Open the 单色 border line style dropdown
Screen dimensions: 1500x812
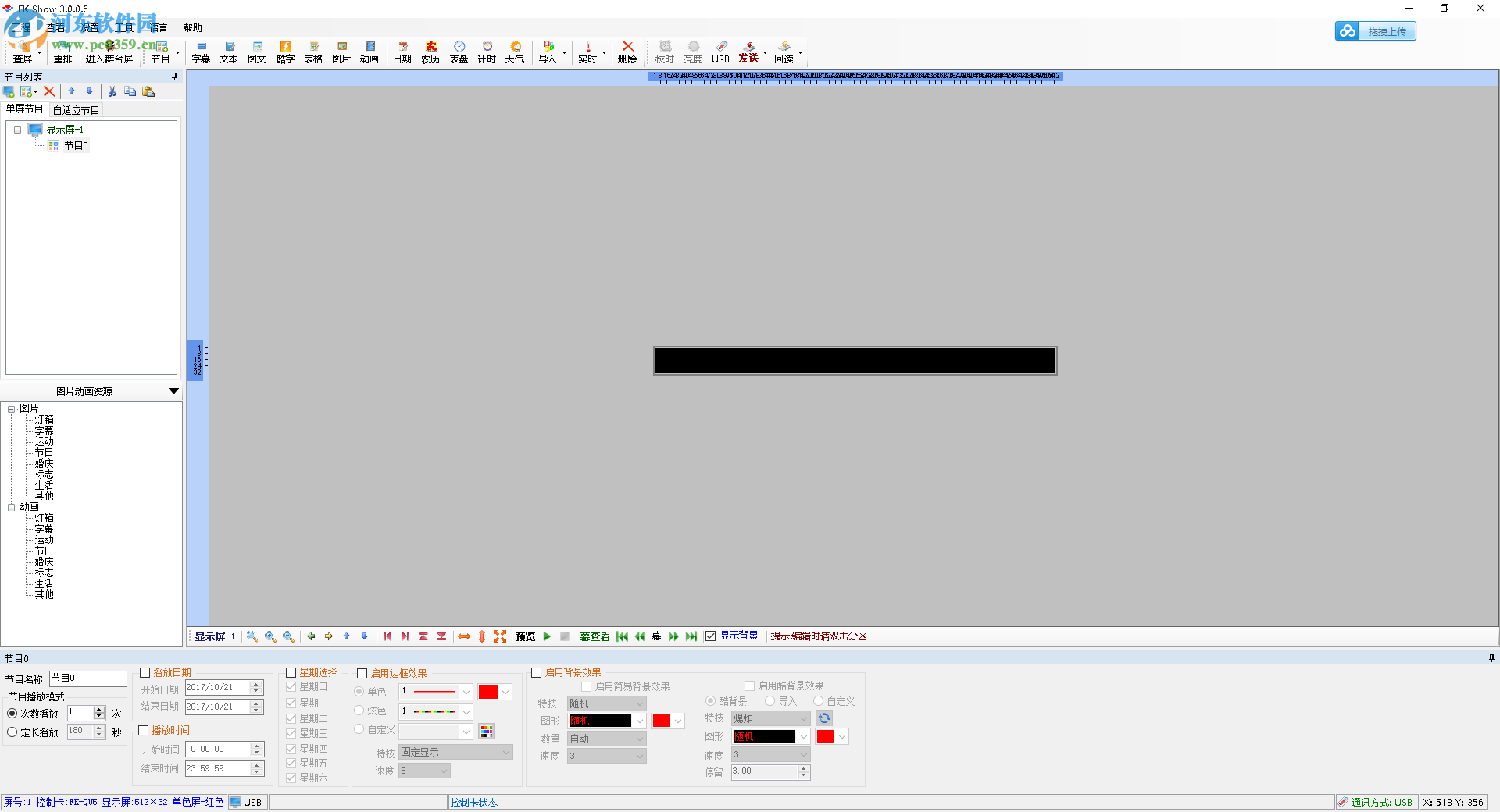[466, 692]
